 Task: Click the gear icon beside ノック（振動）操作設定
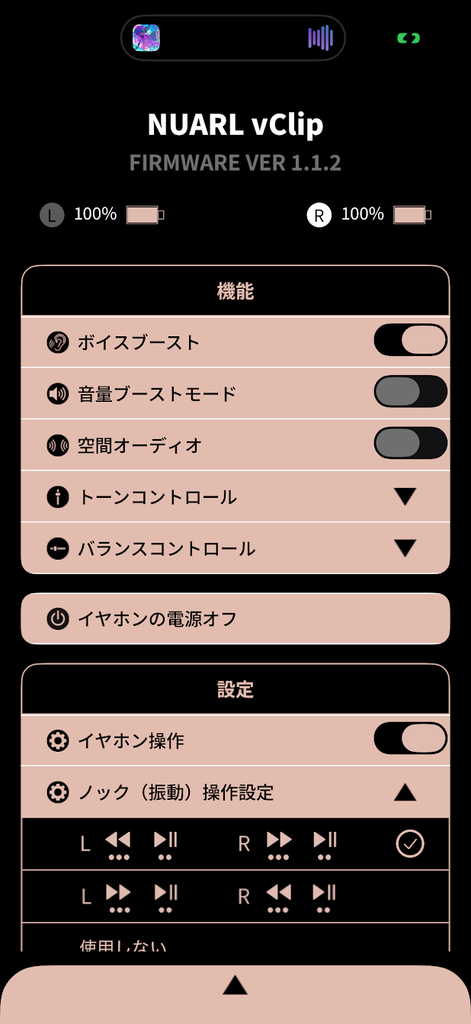[58, 793]
